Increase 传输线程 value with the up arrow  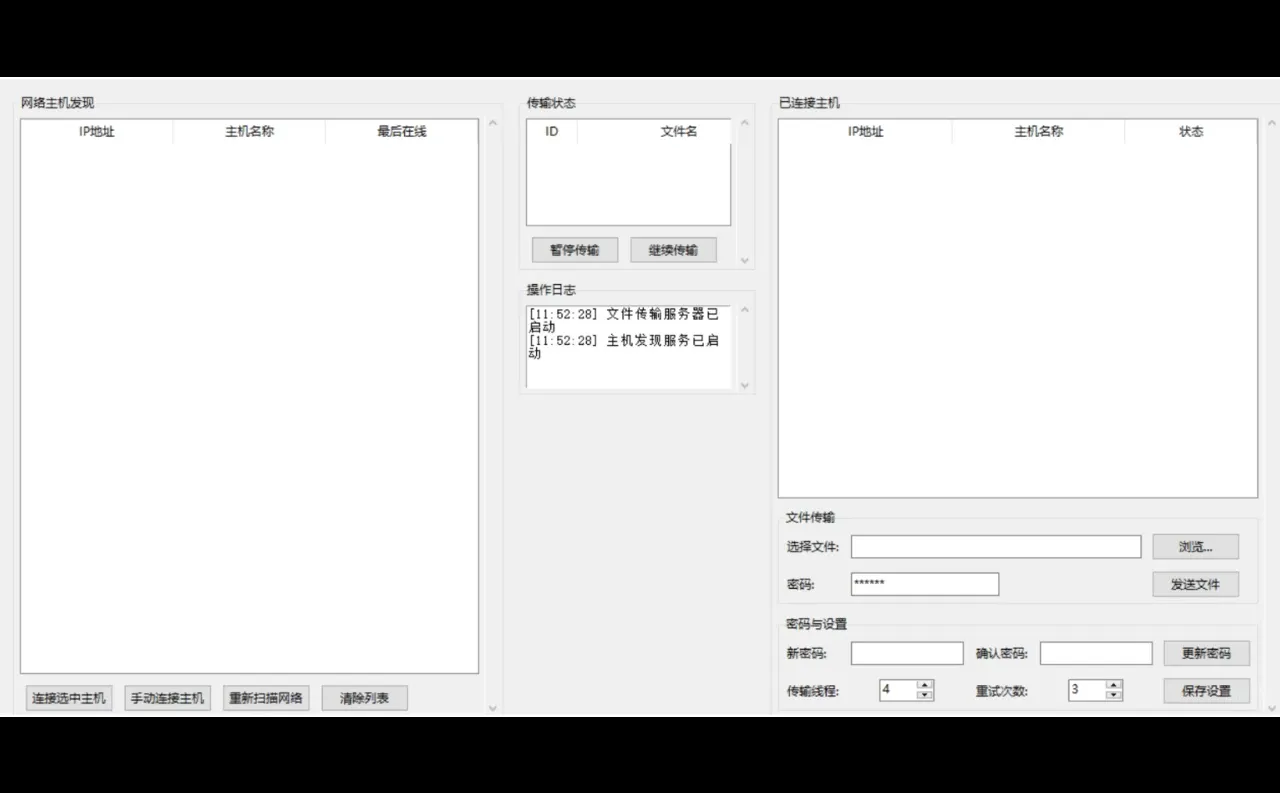(x=926, y=685)
